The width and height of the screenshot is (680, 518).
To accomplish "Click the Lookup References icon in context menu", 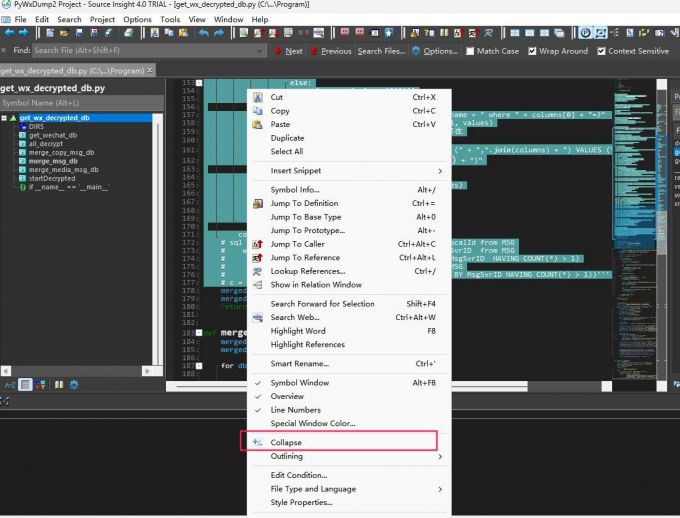I will (258, 271).
